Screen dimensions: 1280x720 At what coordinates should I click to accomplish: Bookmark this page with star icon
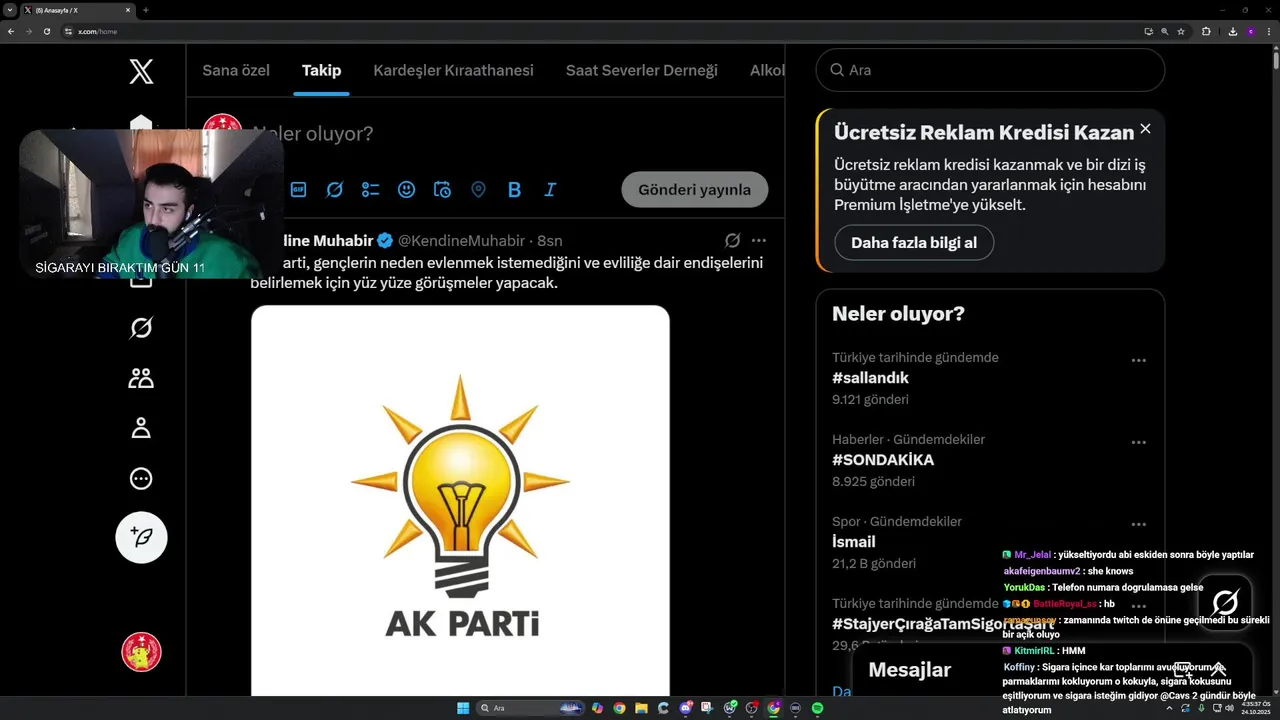pyautogui.click(x=1181, y=31)
